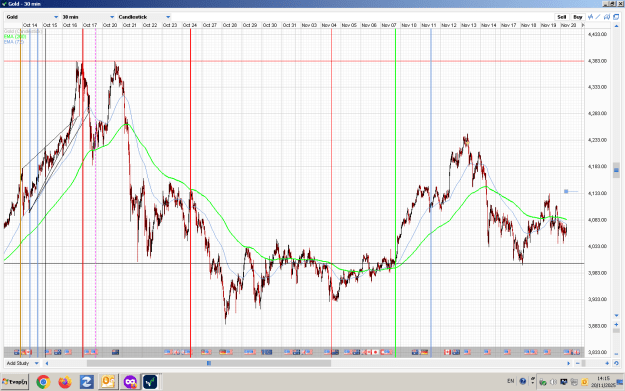The width and height of the screenshot is (625, 391).
Task: Click the Australia flag event under Oct 20
Action: click(x=116, y=352)
